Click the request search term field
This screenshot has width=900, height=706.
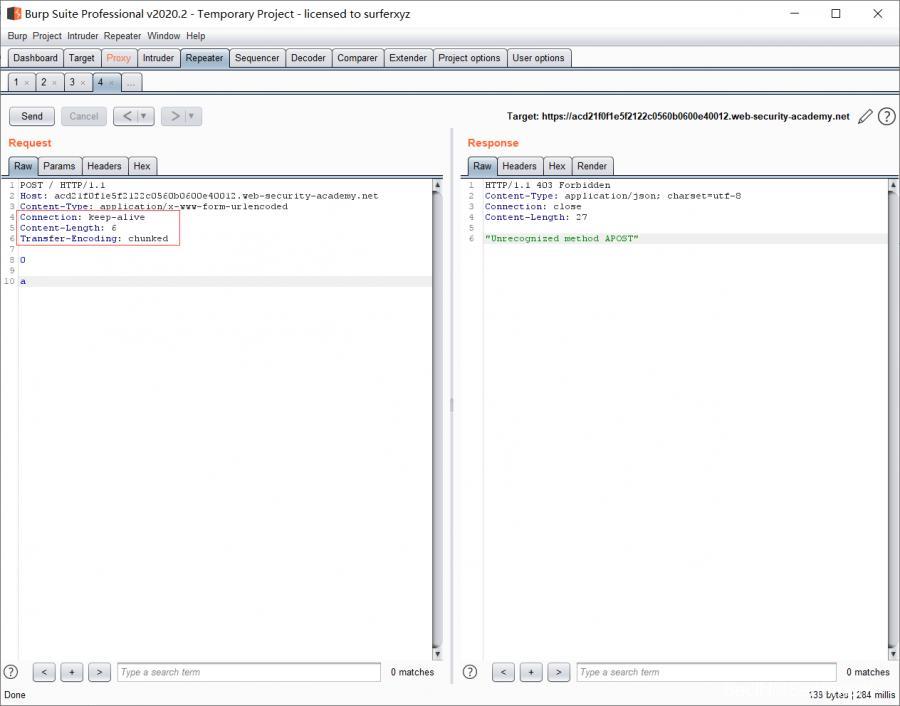(248, 672)
